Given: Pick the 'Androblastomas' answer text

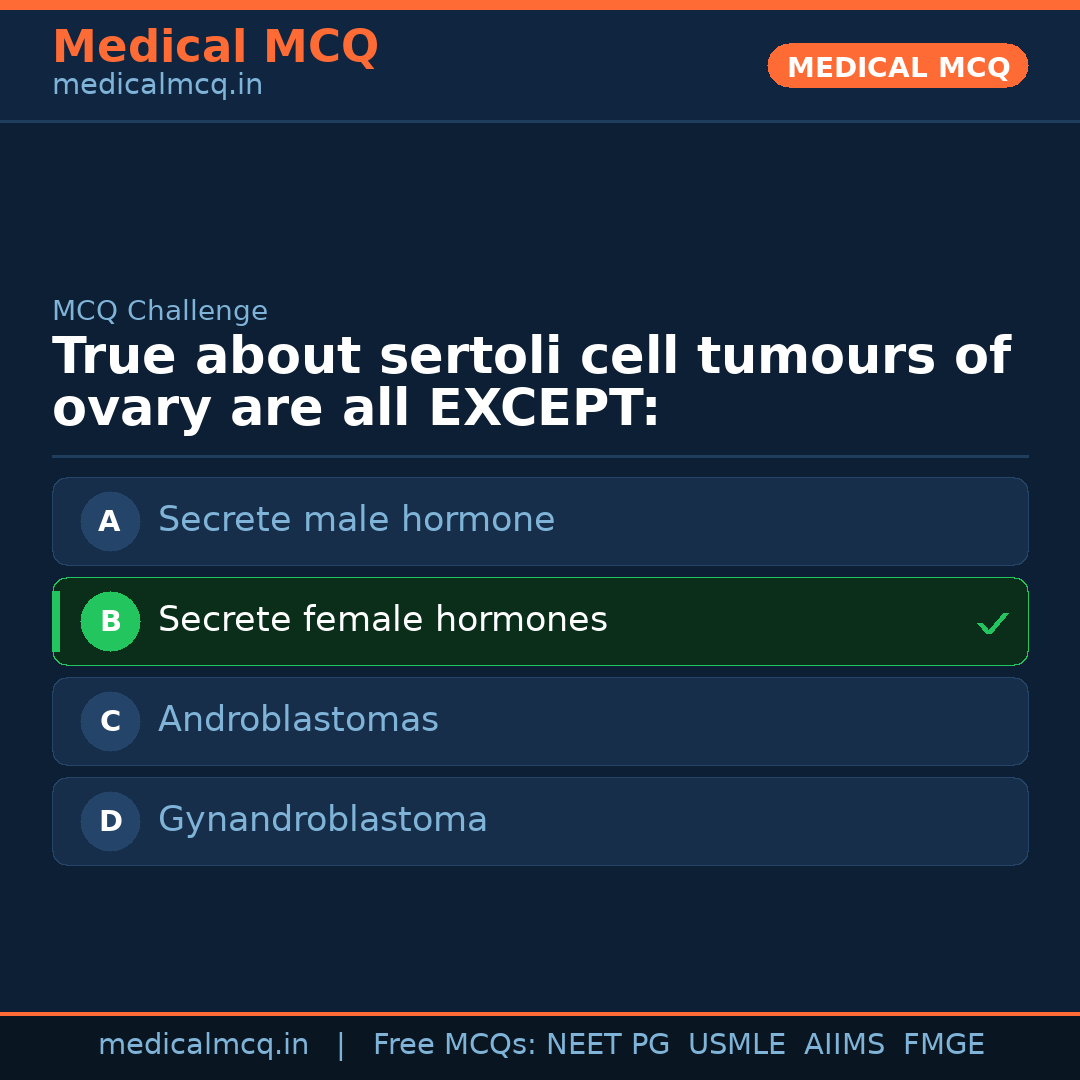Looking at the screenshot, I should coord(298,720).
